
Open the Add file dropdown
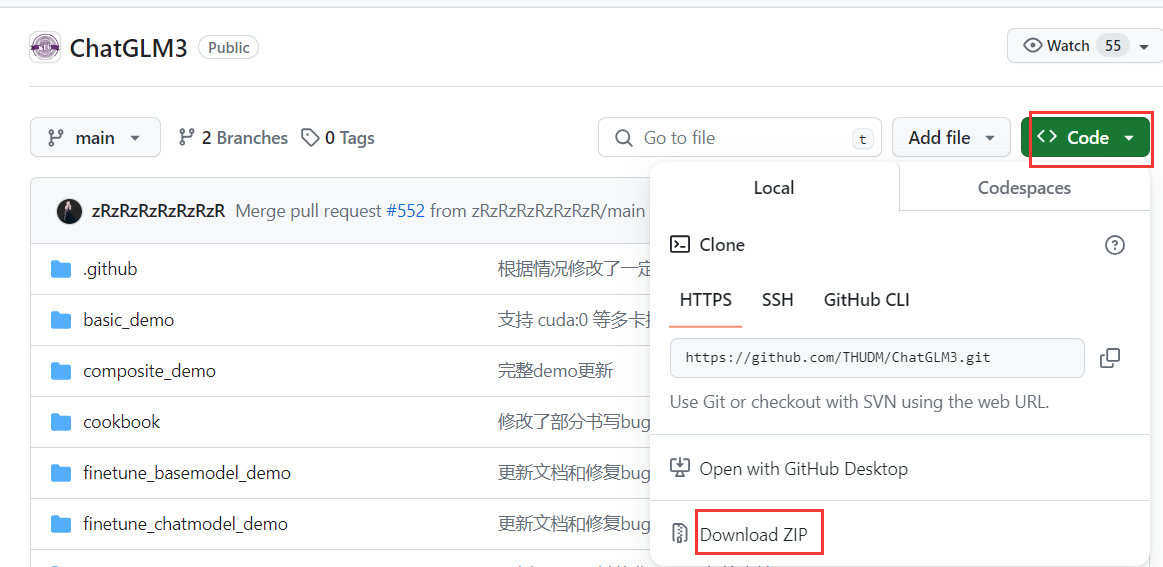[951, 137]
